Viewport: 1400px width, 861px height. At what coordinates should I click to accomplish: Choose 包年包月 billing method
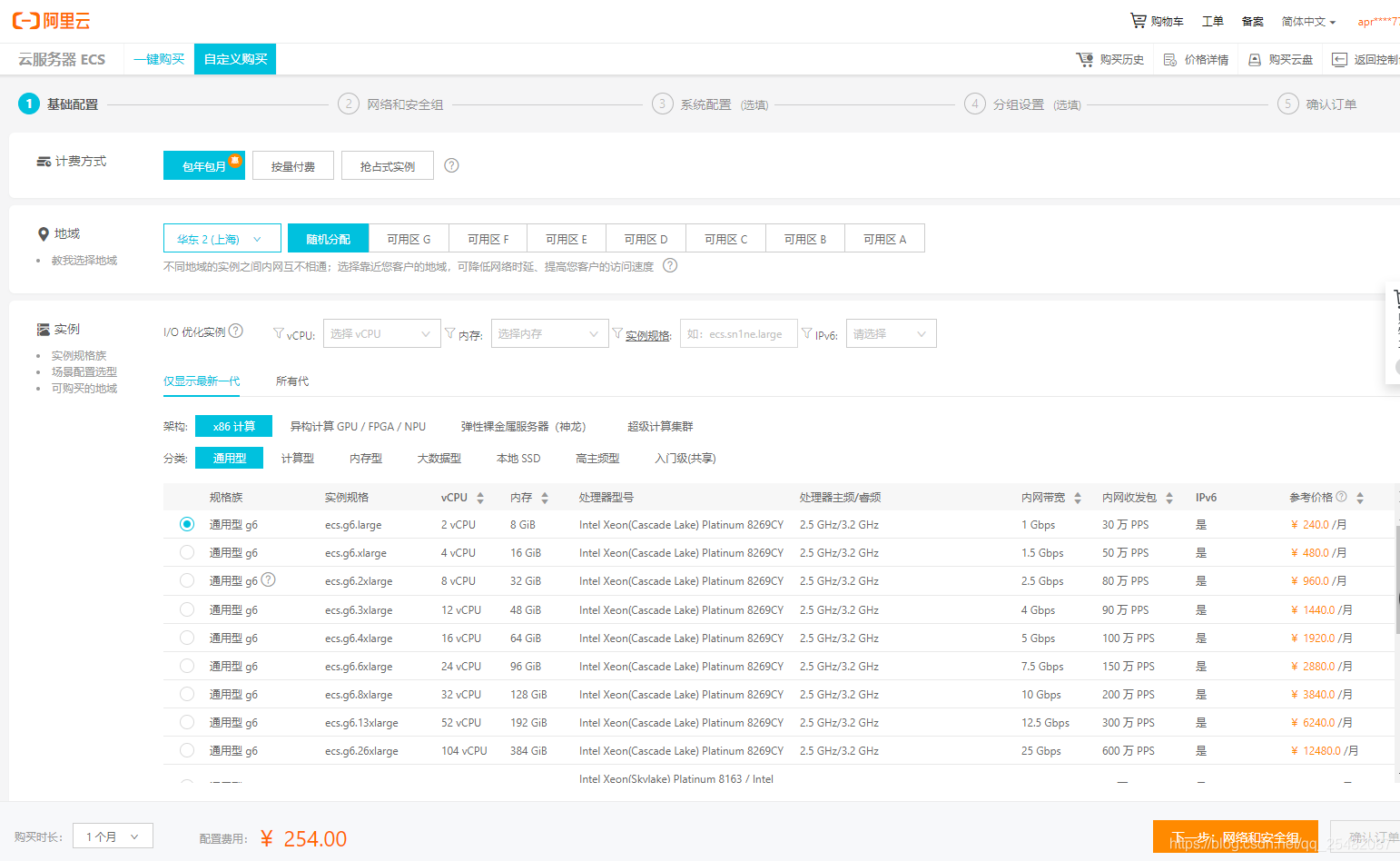204,165
